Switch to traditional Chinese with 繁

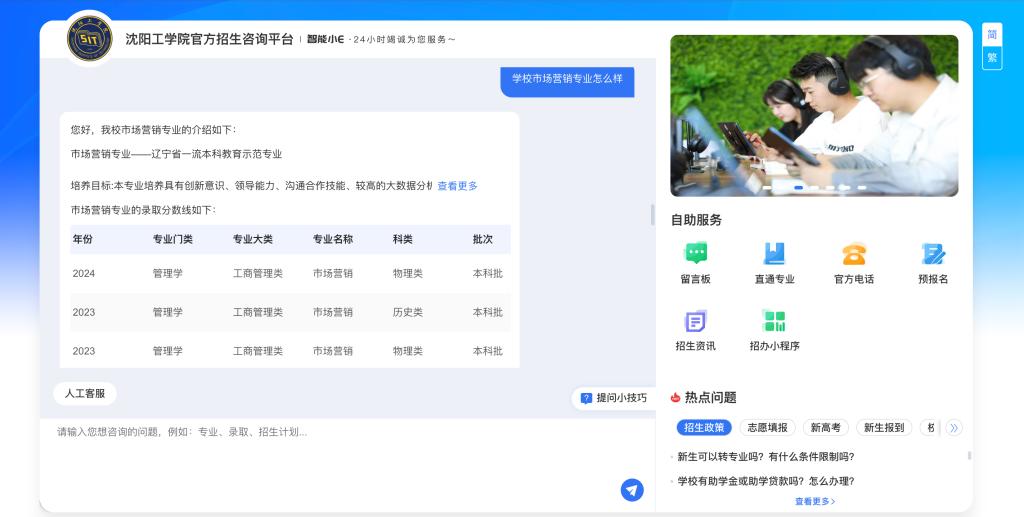[x=991, y=57]
